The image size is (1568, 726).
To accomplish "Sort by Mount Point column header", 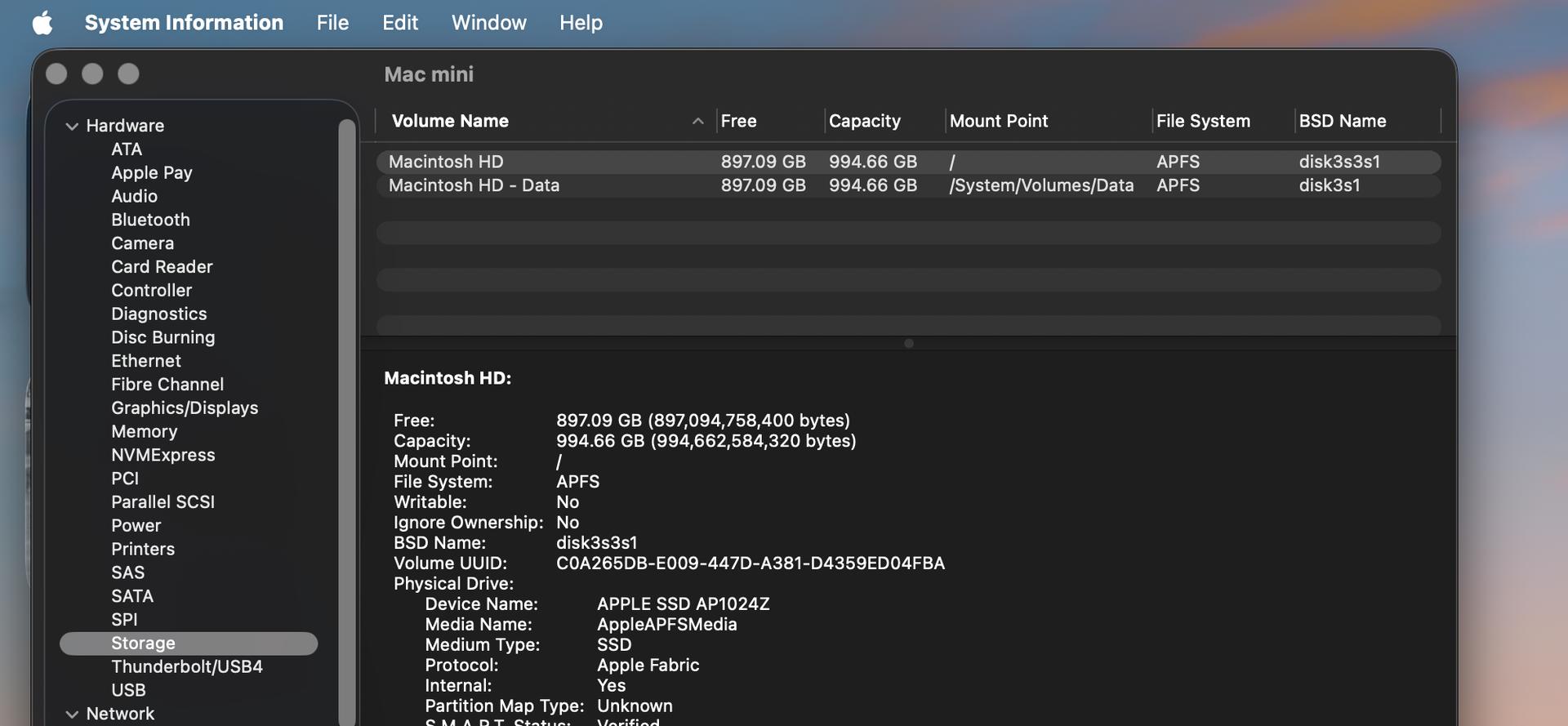I will tap(998, 121).
